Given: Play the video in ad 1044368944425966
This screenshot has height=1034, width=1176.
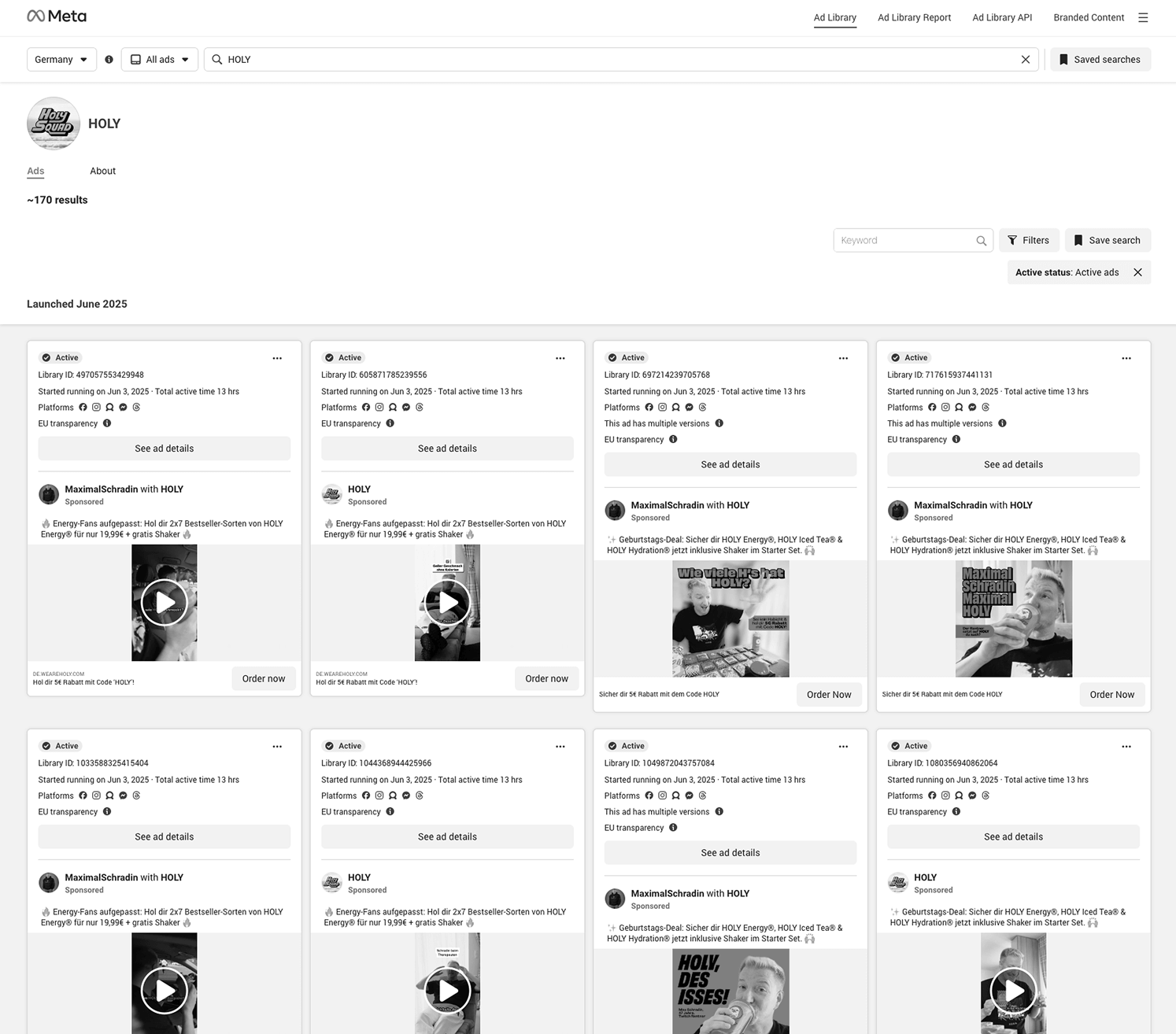Looking at the screenshot, I should point(447,991).
